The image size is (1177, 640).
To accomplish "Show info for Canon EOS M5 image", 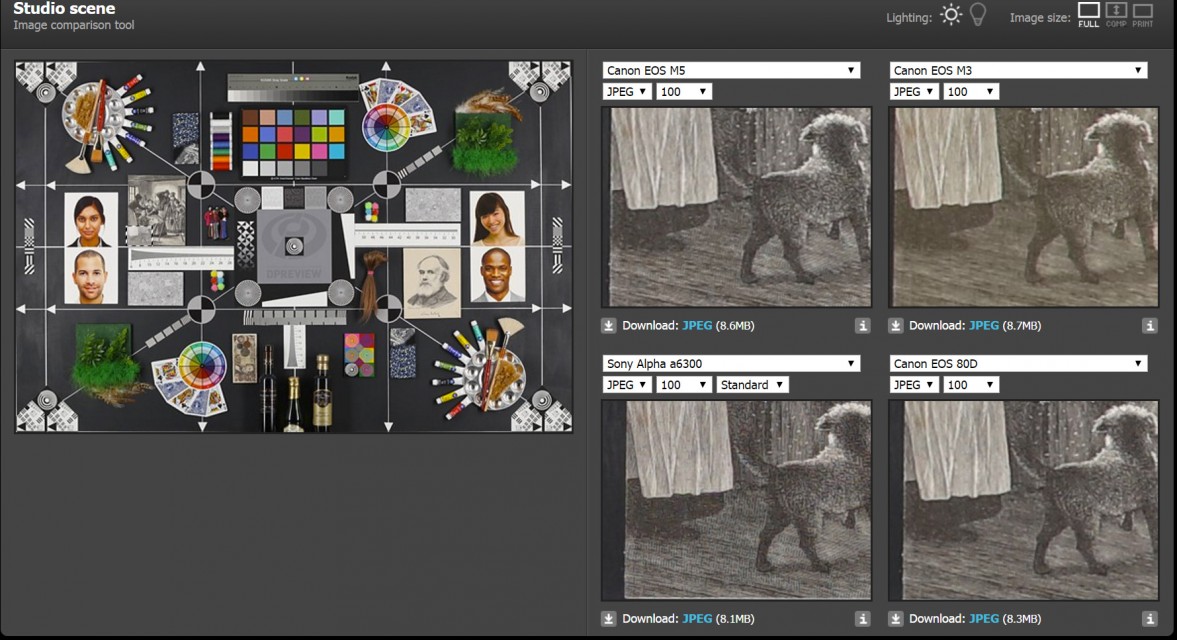I will click(862, 326).
